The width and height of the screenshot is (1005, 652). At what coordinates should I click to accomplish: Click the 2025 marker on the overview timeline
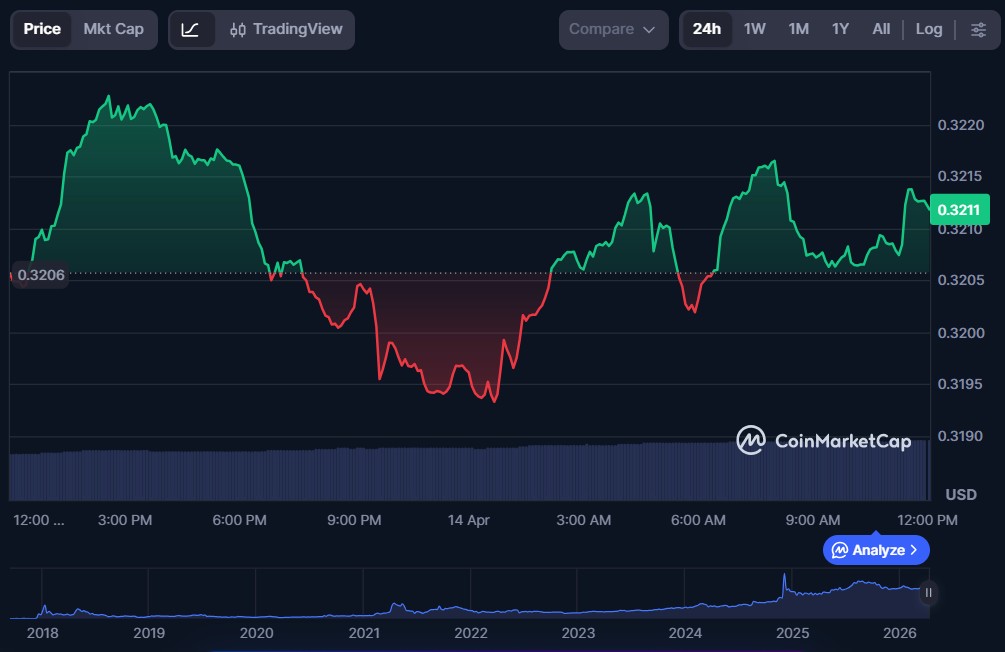point(792,632)
